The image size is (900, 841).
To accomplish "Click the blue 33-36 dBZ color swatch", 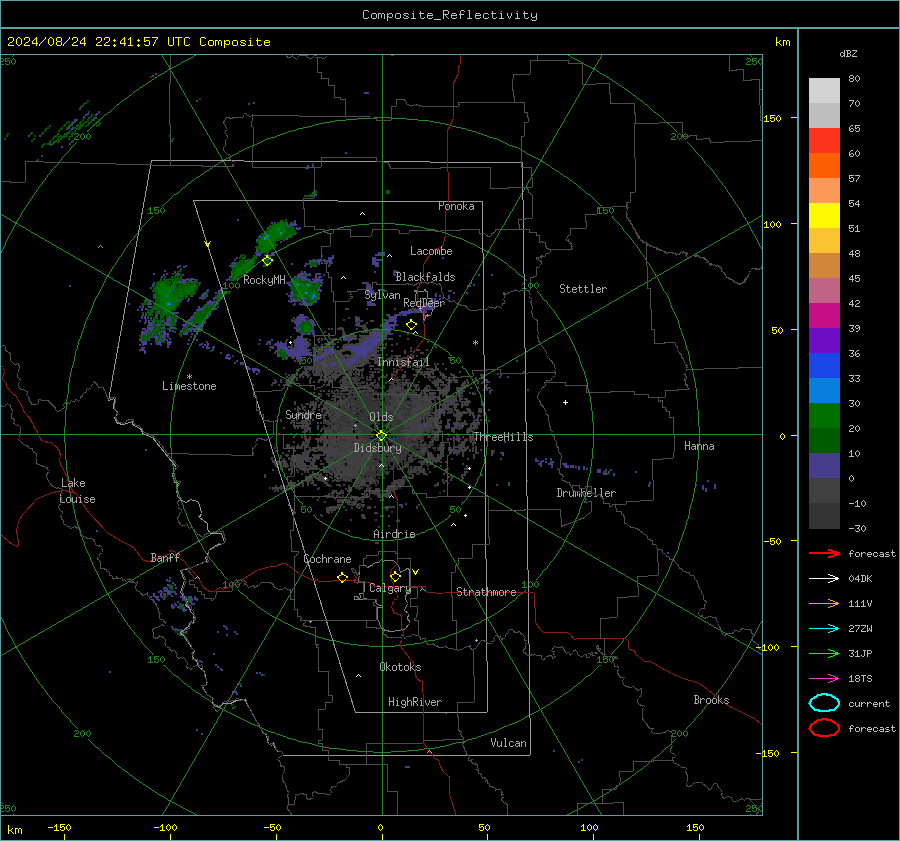I will pos(824,366).
